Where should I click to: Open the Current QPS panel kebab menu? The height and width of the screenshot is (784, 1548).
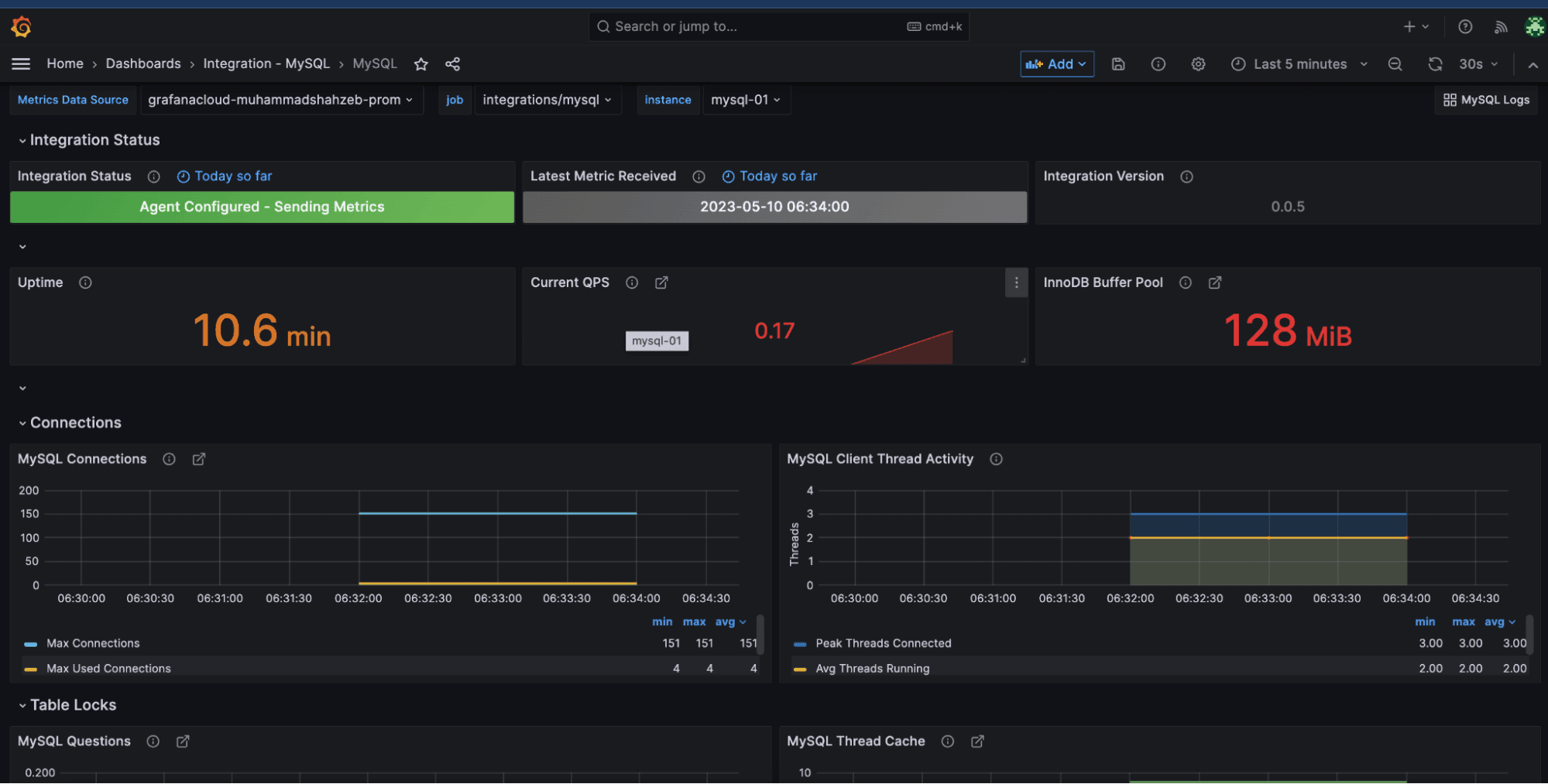(x=1016, y=283)
